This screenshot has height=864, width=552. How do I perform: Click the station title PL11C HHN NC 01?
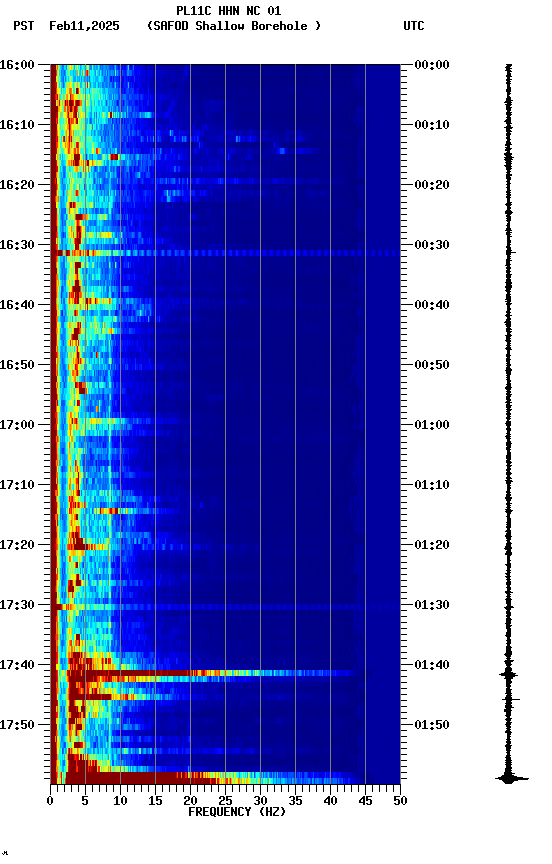(x=229, y=10)
